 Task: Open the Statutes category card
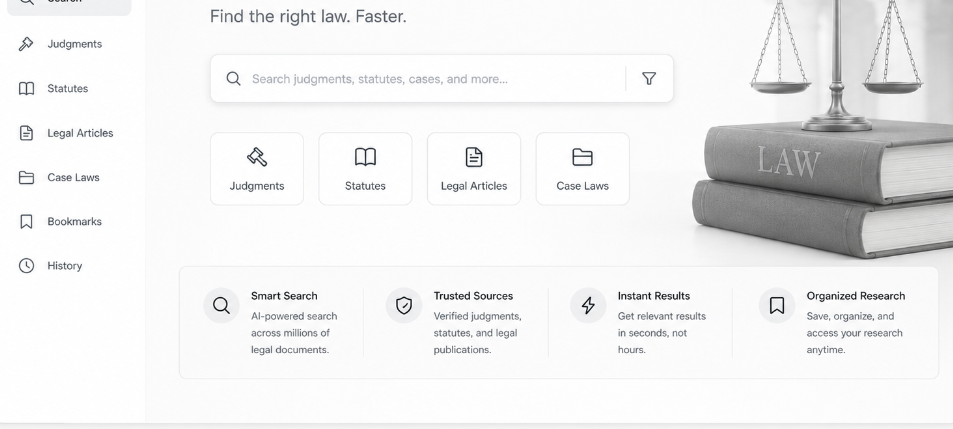pyautogui.click(x=365, y=169)
